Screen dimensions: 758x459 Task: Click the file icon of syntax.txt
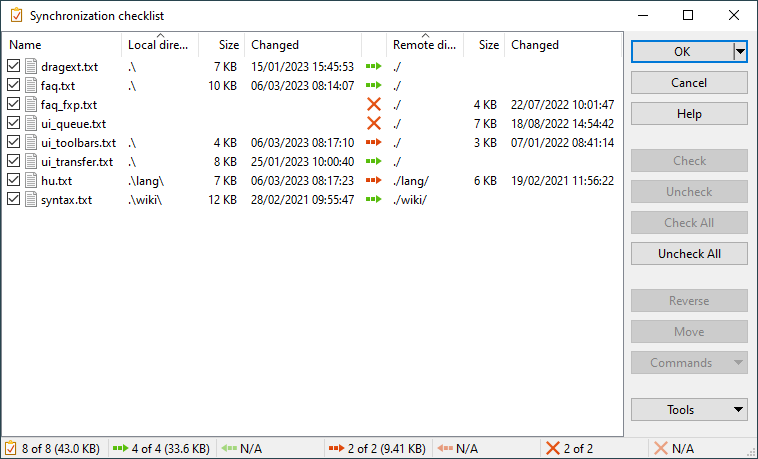coord(31,200)
